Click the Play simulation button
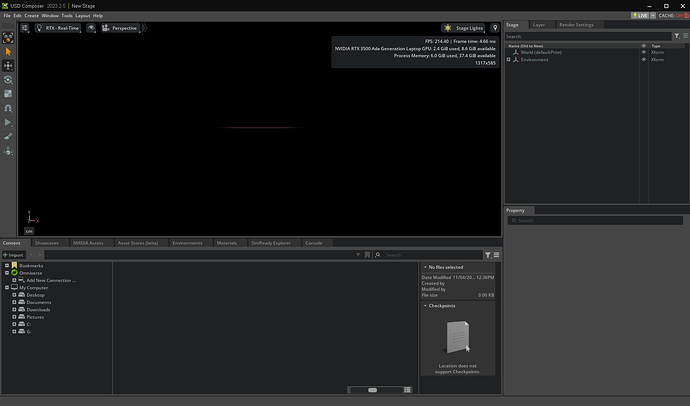This screenshot has width=690, height=406. tap(8, 122)
